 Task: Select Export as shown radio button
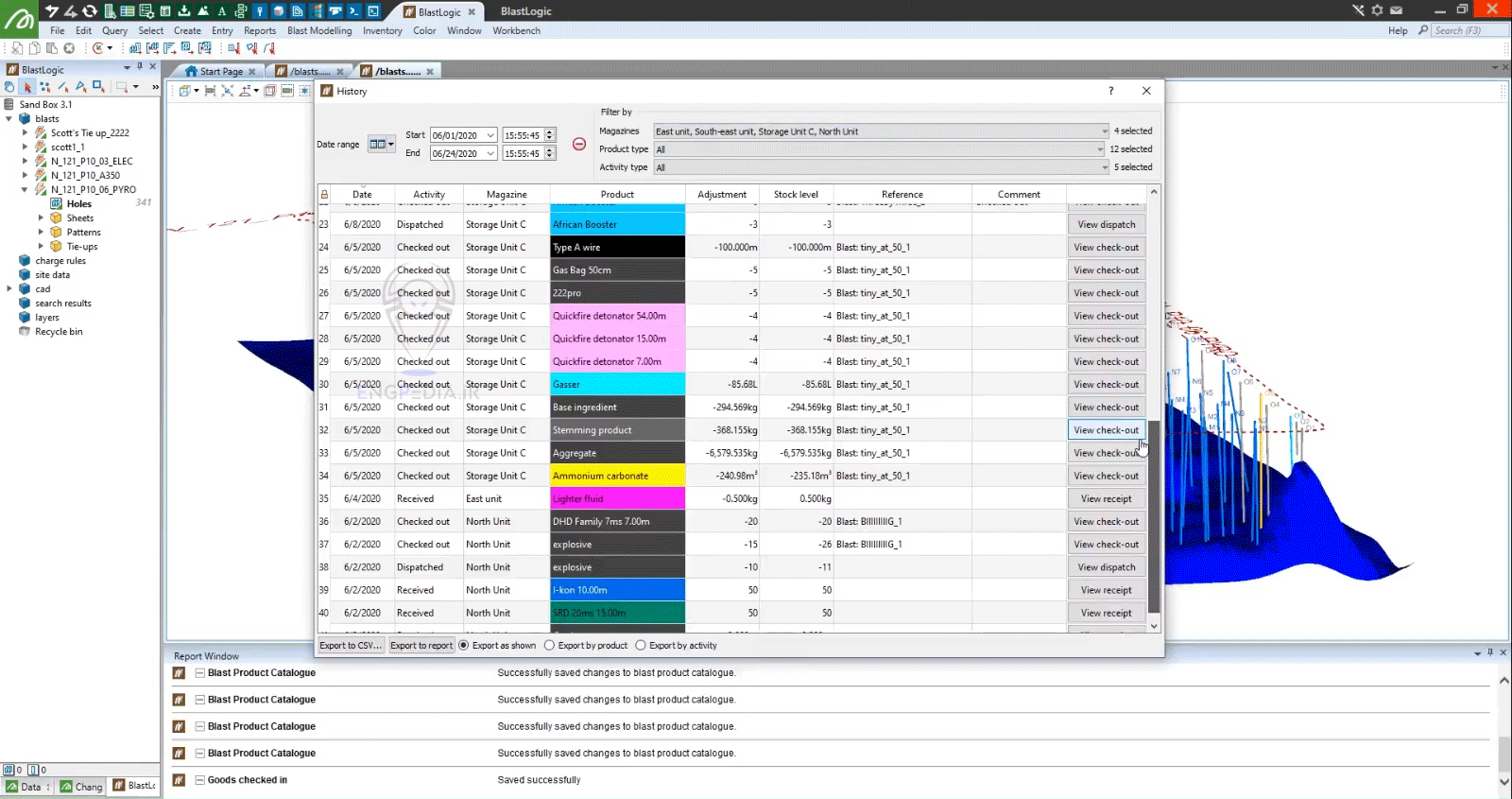tap(464, 646)
